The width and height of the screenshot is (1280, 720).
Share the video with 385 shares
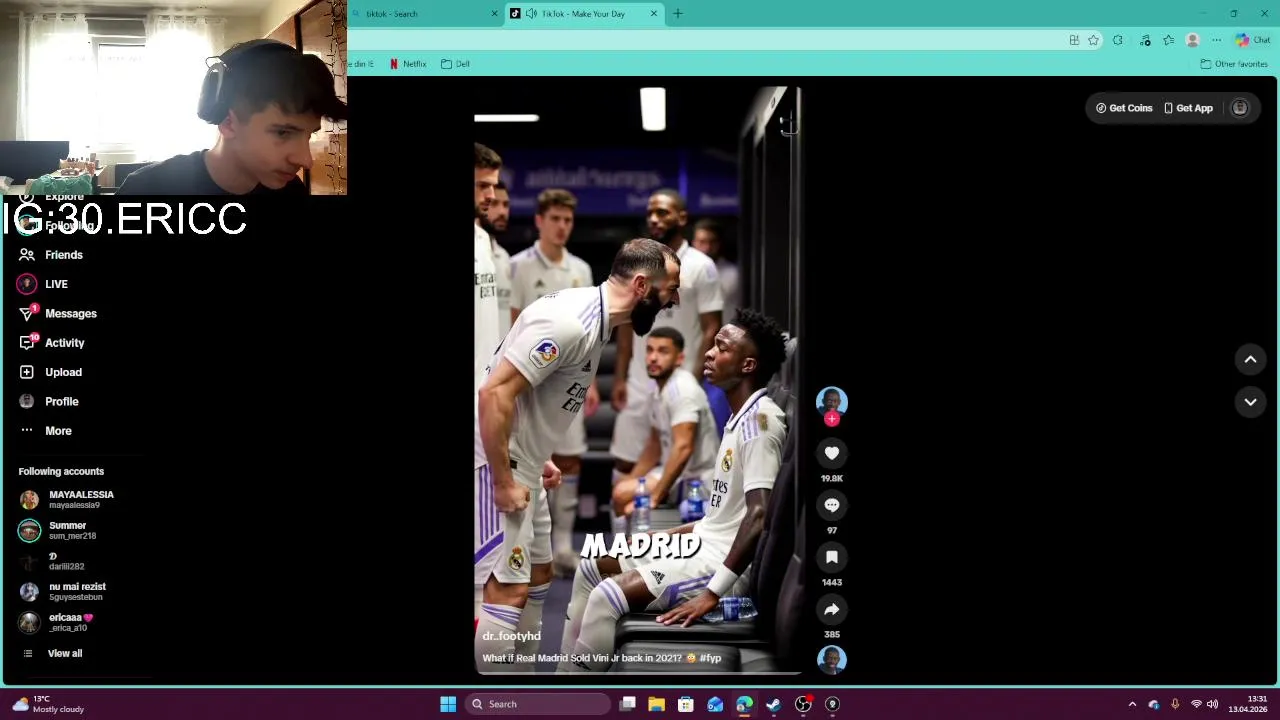(x=831, y=609)
